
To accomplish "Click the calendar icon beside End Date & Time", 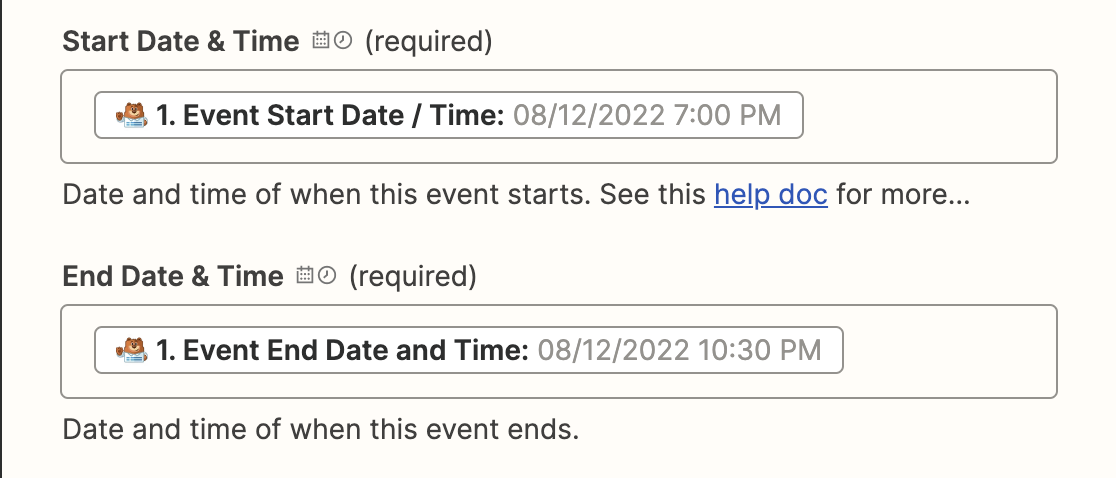I will click(305, 275).
